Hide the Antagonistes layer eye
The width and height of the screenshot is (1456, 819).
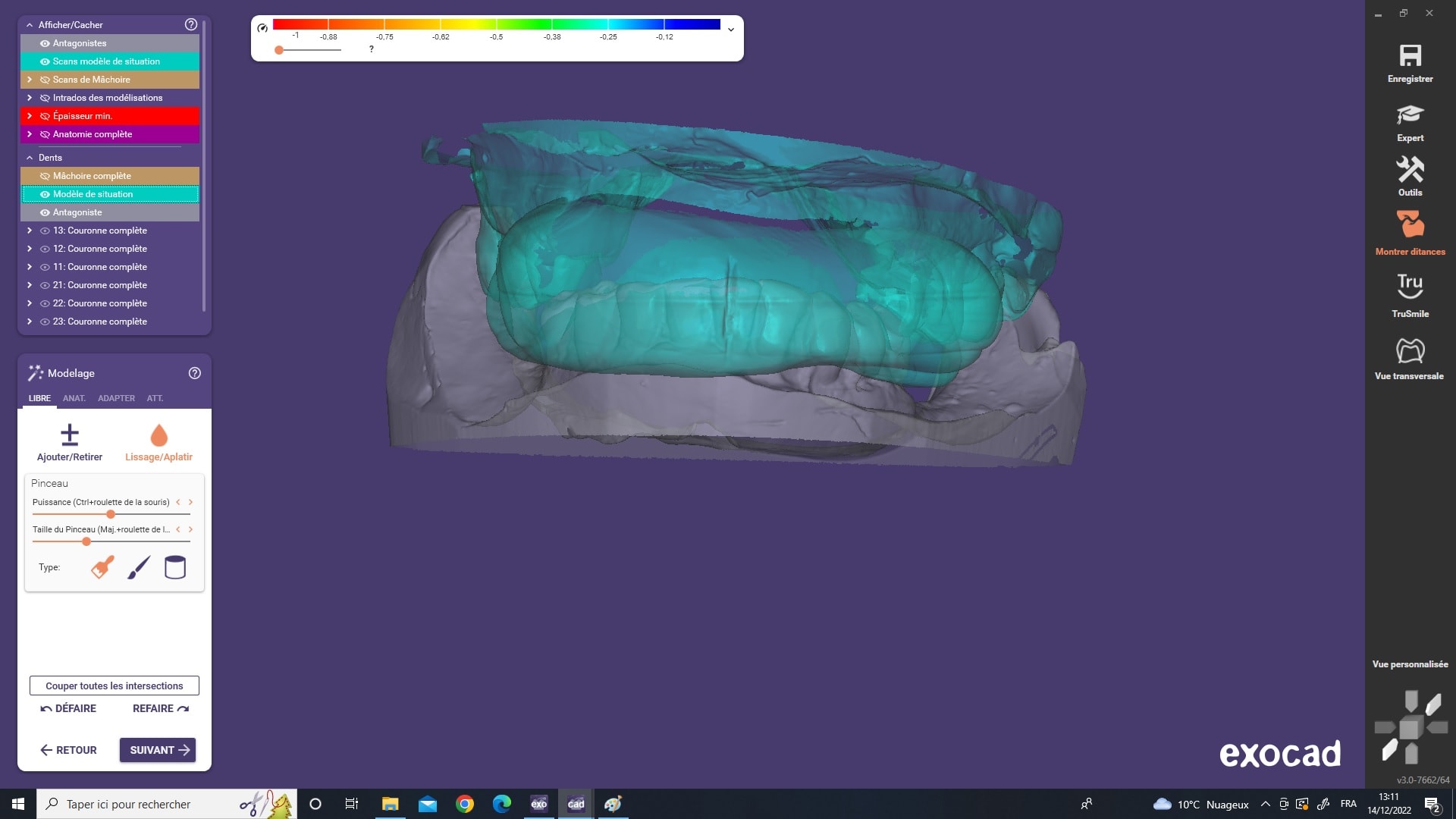45,43
